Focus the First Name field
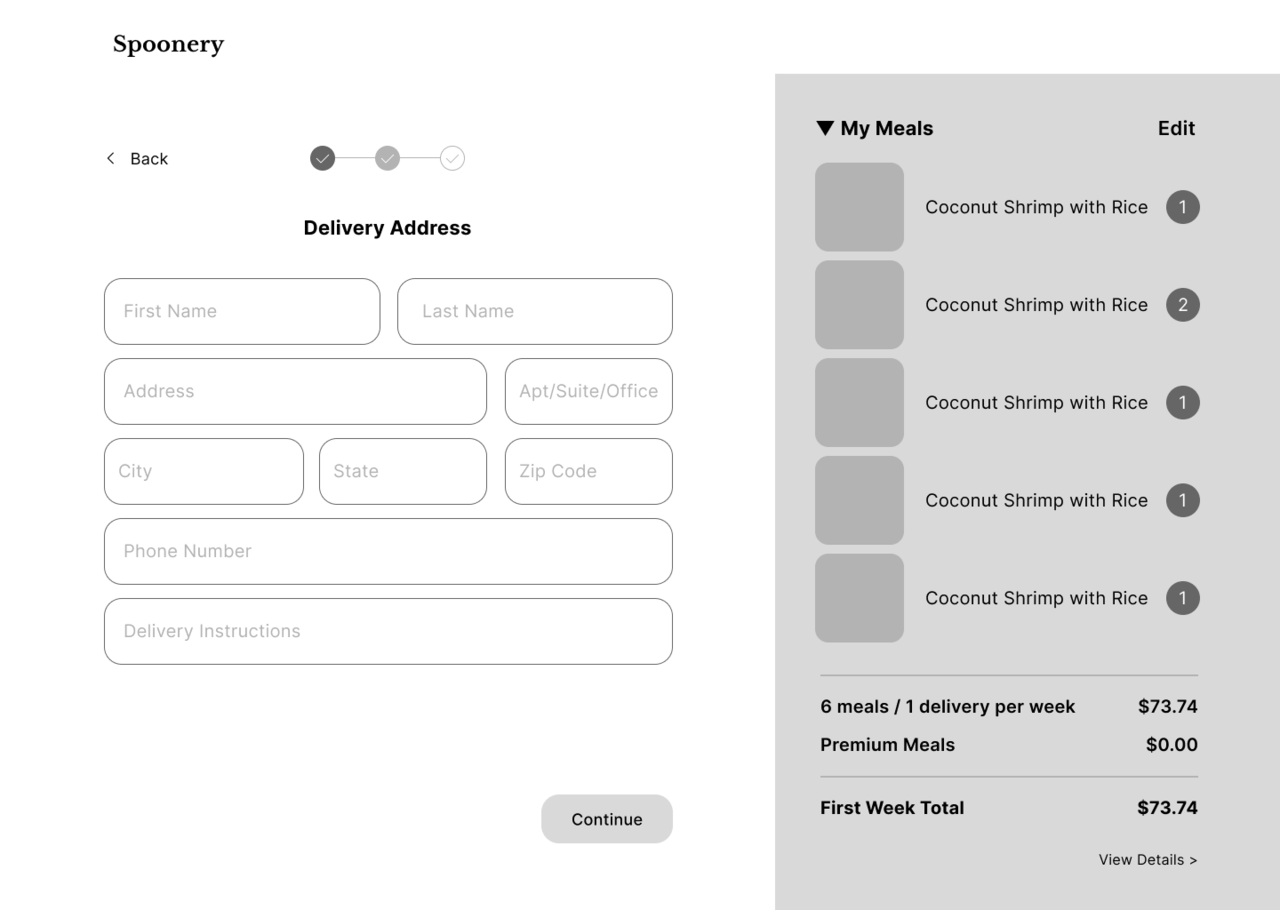The width and height of the screenshot is (1280, 910). 242,311
